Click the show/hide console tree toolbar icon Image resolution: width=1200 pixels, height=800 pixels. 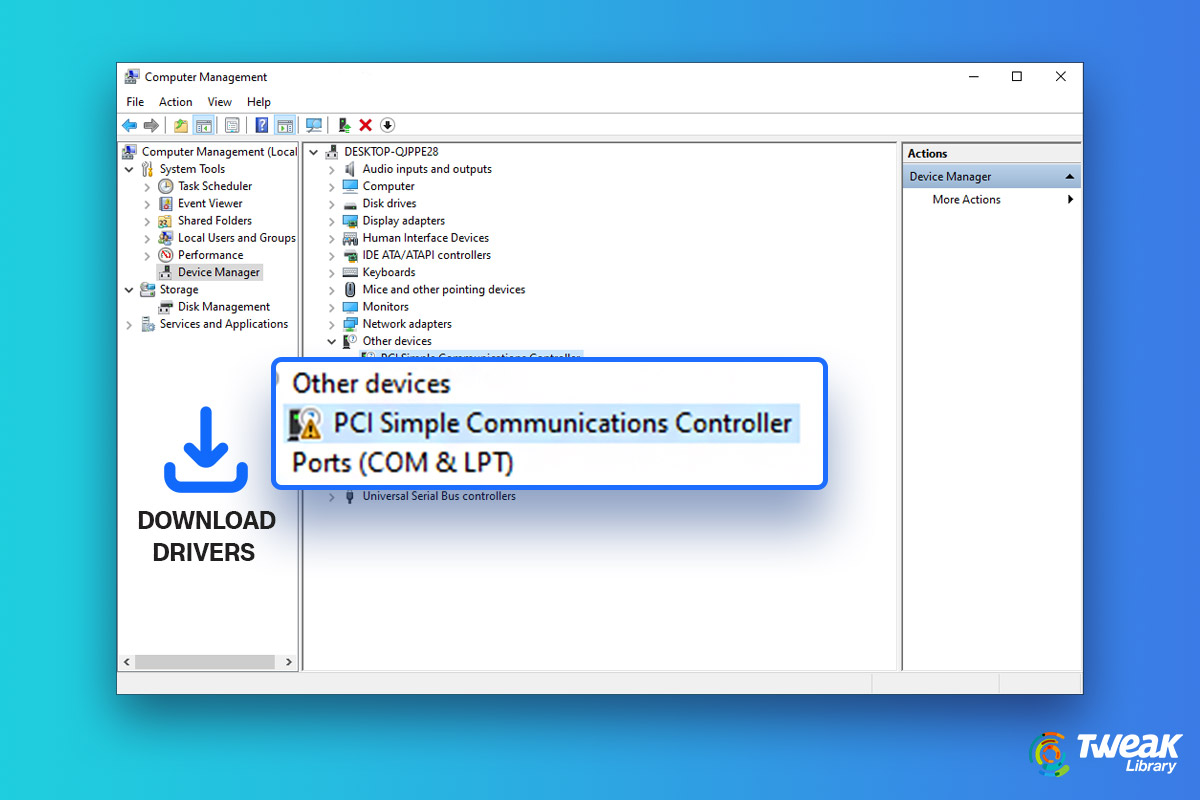(x=205, y=124)
